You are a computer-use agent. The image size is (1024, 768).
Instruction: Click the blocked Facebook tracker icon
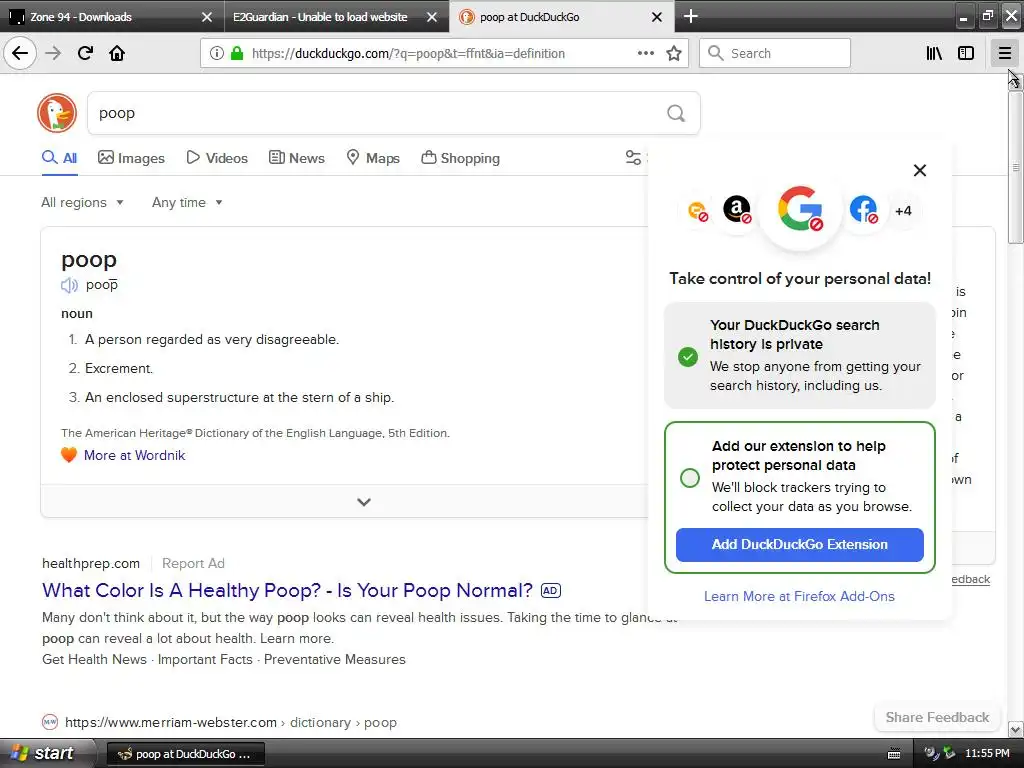click(863, 210)
